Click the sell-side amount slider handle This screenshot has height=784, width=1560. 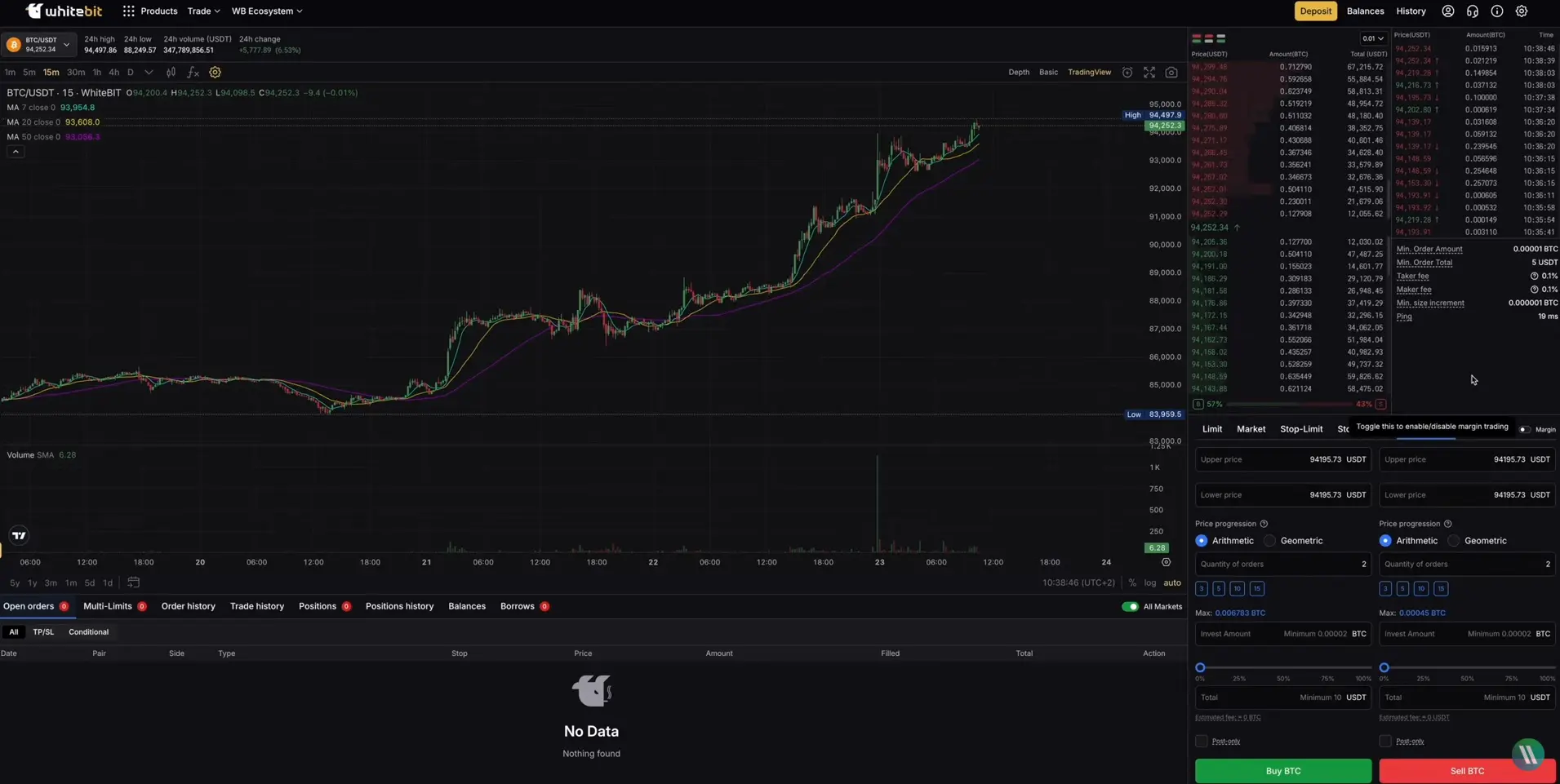1384,667
